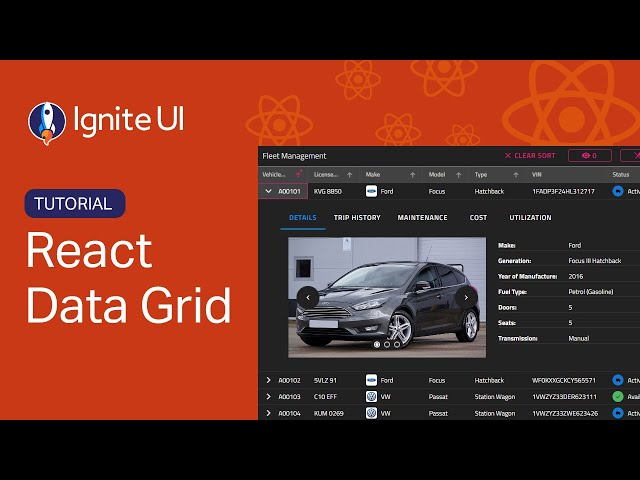Click the VIN column header
This screenshot has height=480, width=640.
click(x=537, y=175)
